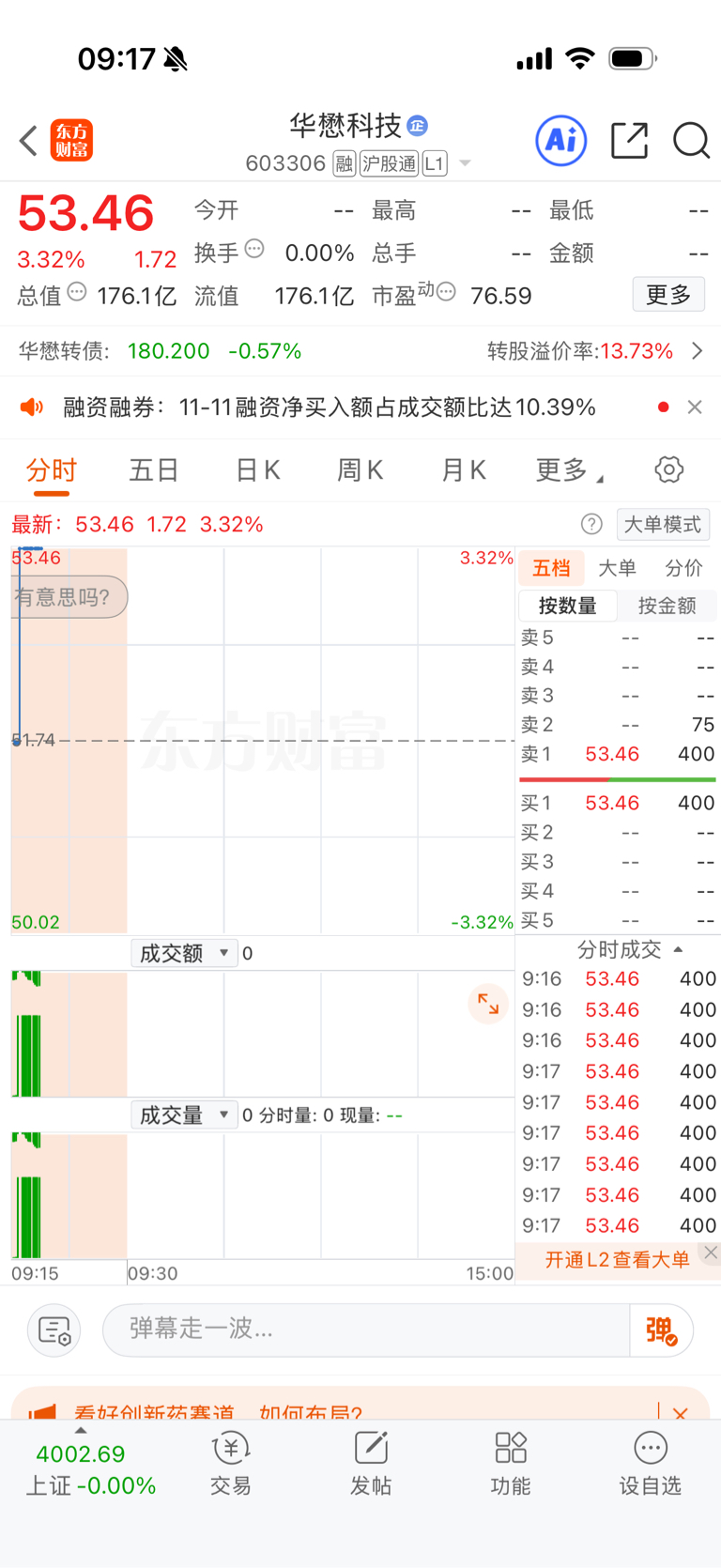Tap info icon next to 换手
Viewport: 721px width, 1568px height.
point(254,250)
